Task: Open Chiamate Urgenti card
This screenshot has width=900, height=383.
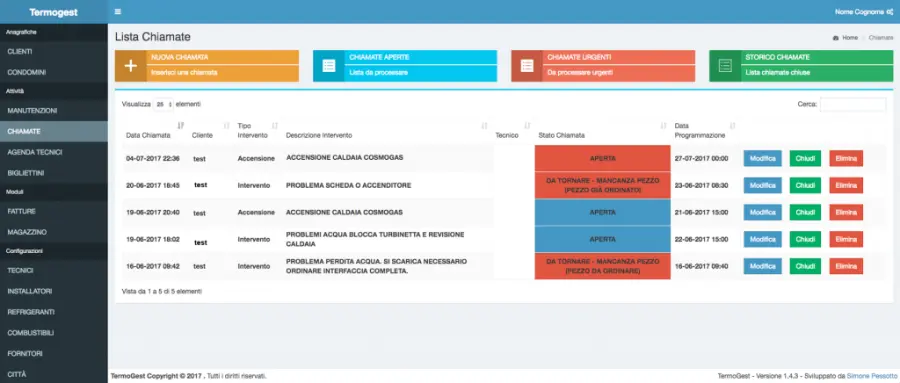Action: click(603, 65)
